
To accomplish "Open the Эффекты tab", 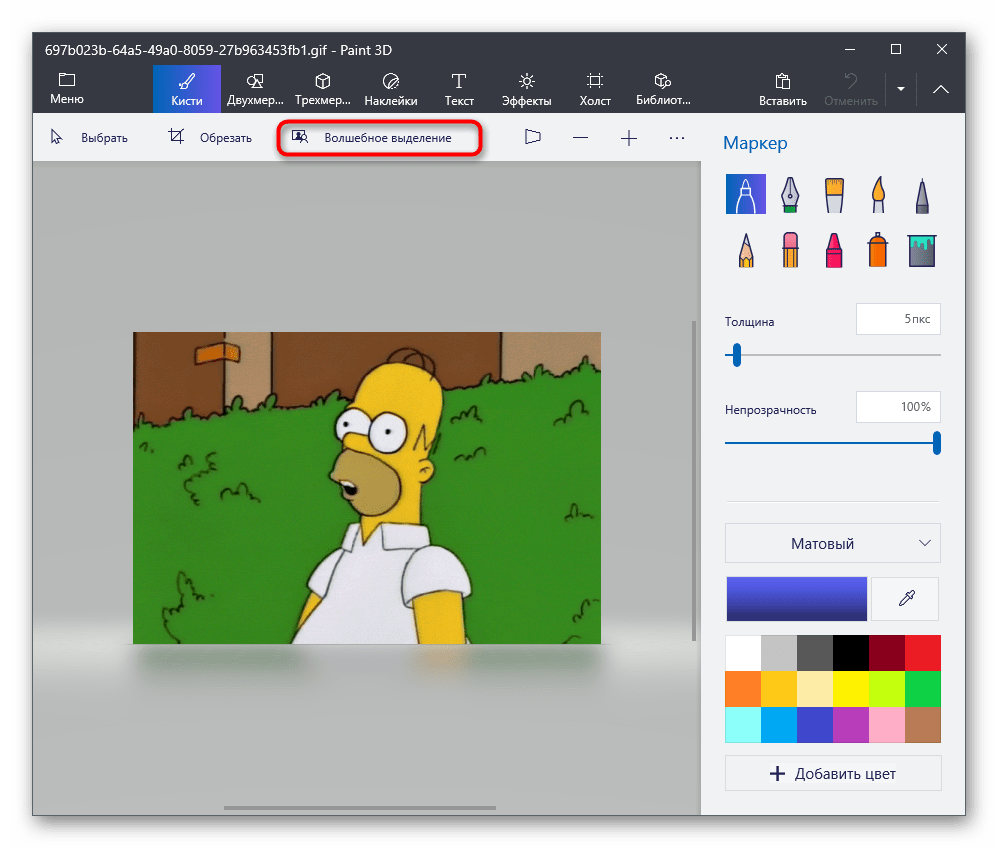I will coord(526,89).
